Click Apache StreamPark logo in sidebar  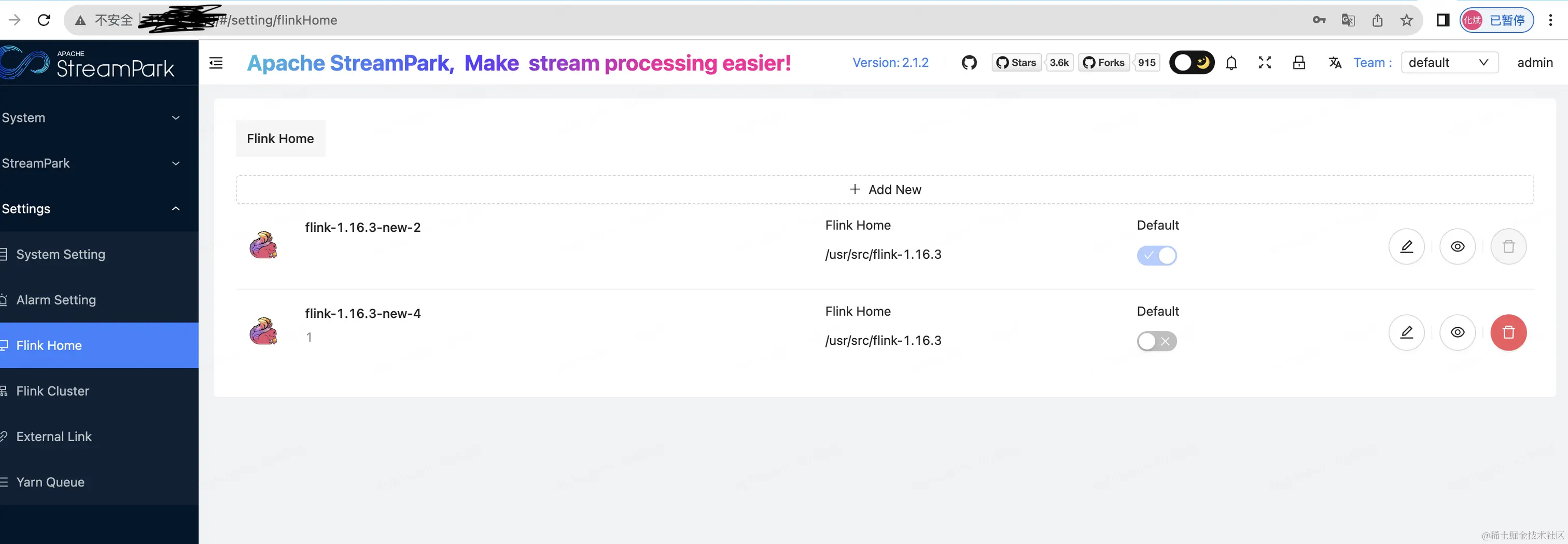click(x=88, y=63)
